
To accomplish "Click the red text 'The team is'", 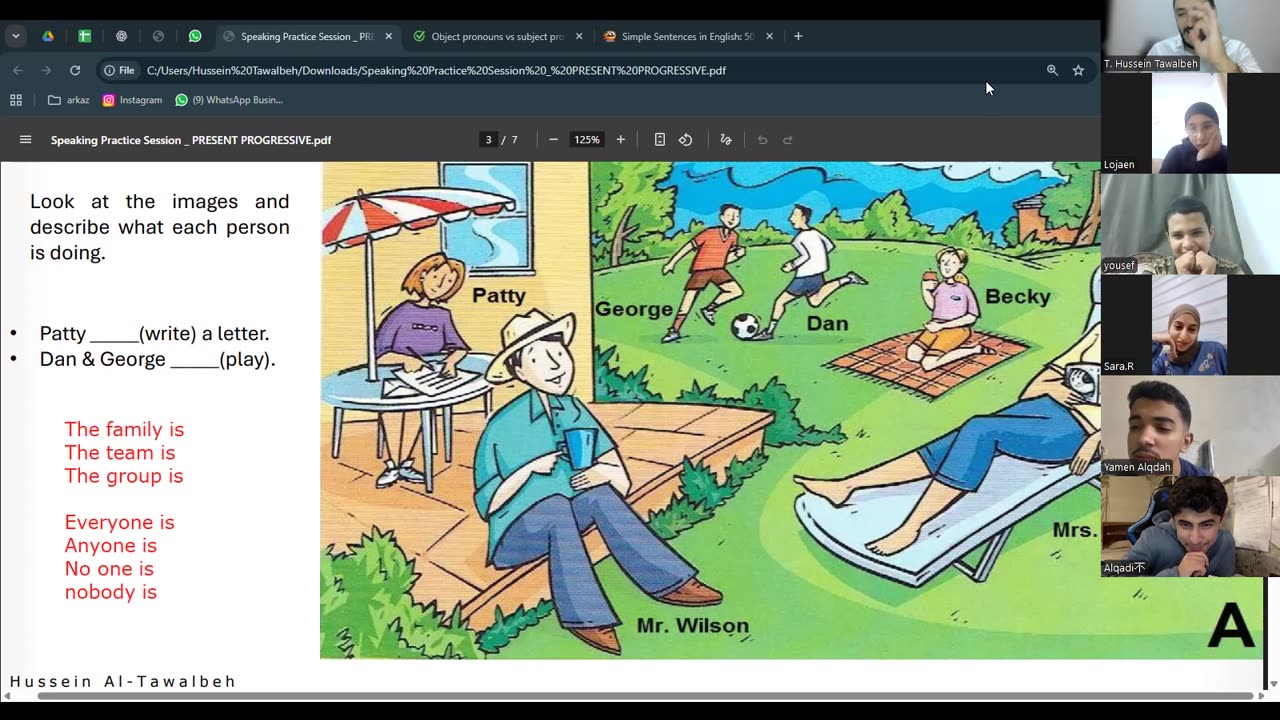I will coord(119,452).
